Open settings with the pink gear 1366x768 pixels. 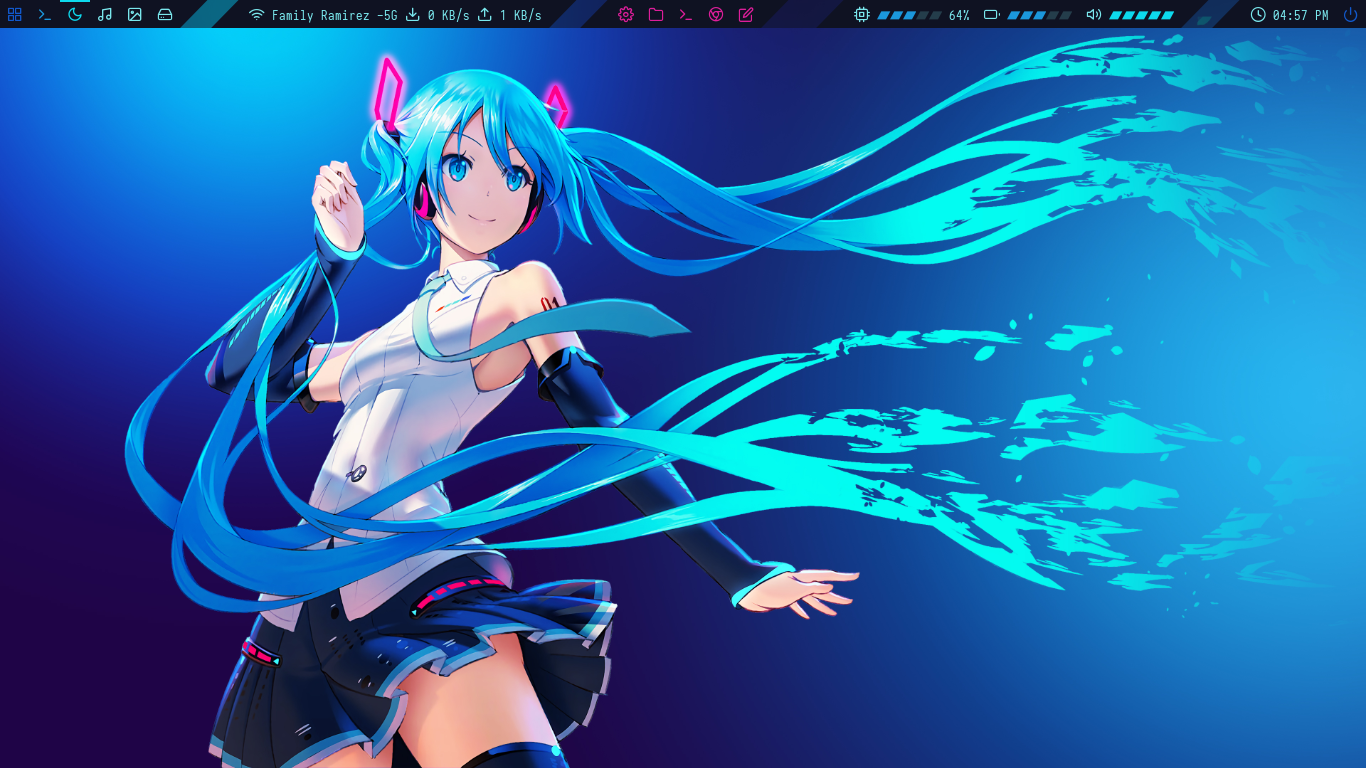point(626,15)
